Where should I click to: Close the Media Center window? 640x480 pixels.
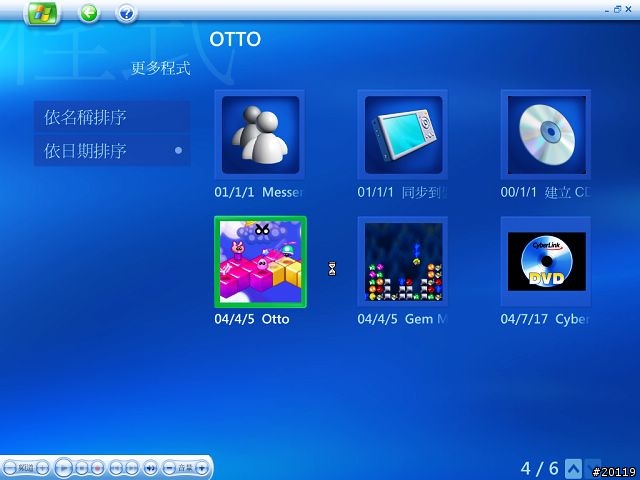629,9
